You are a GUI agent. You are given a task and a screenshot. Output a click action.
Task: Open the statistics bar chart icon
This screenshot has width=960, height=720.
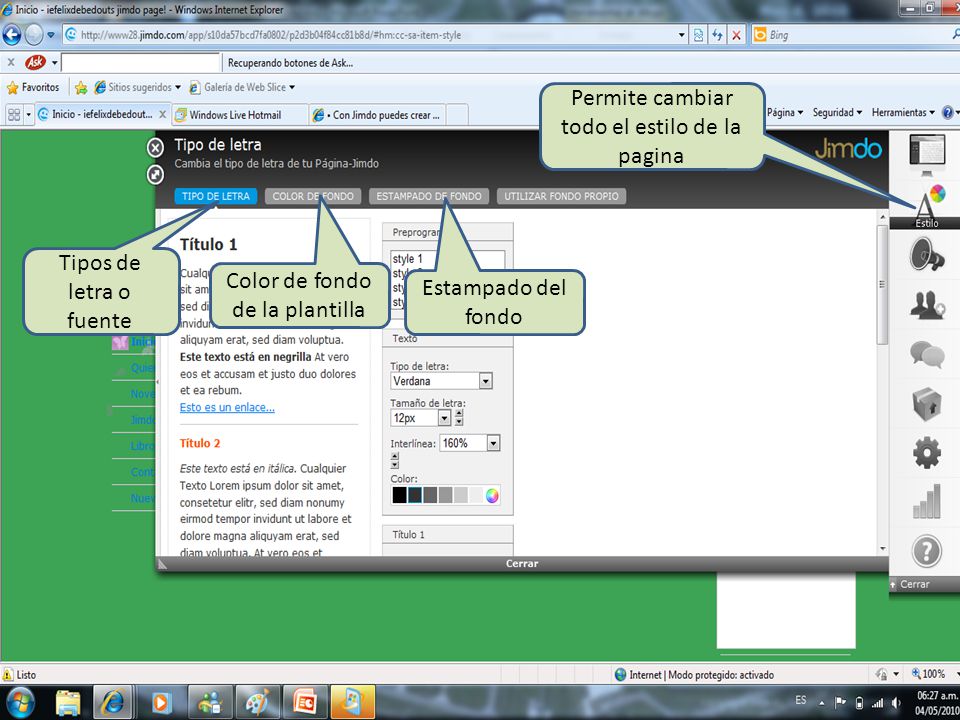point(926,502)
